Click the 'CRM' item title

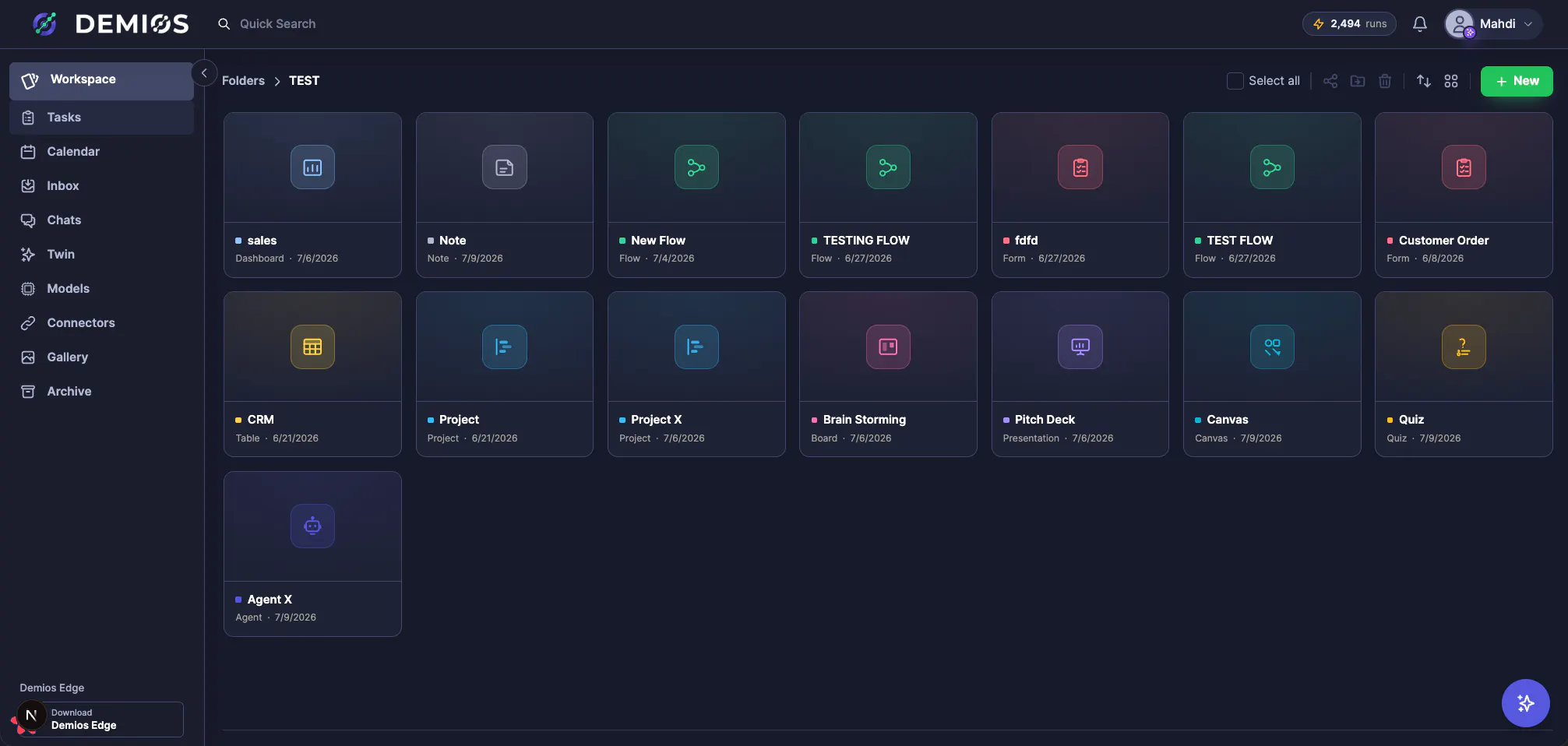tap(260, 420)
